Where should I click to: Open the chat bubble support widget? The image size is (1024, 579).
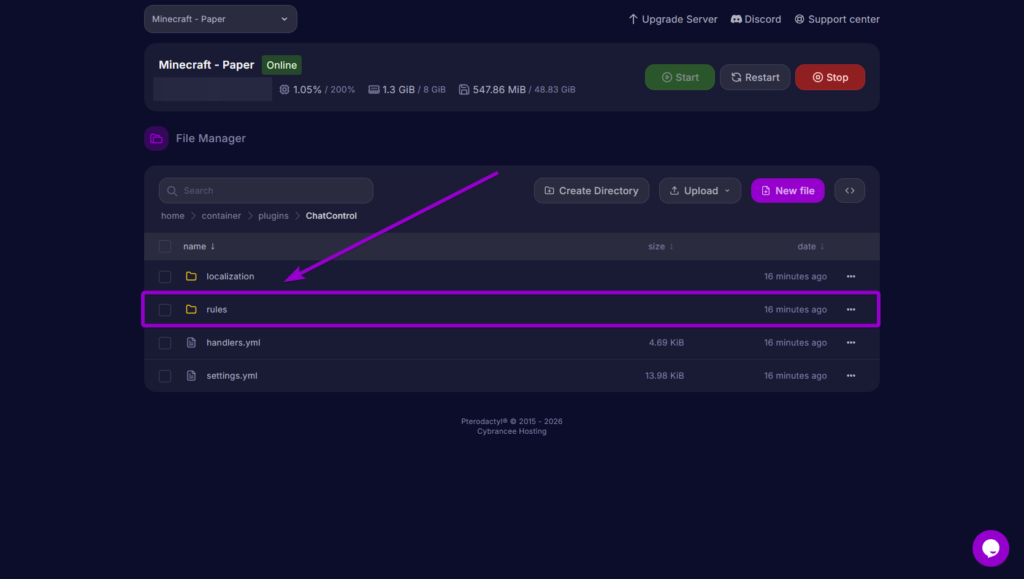pos(990,548)
